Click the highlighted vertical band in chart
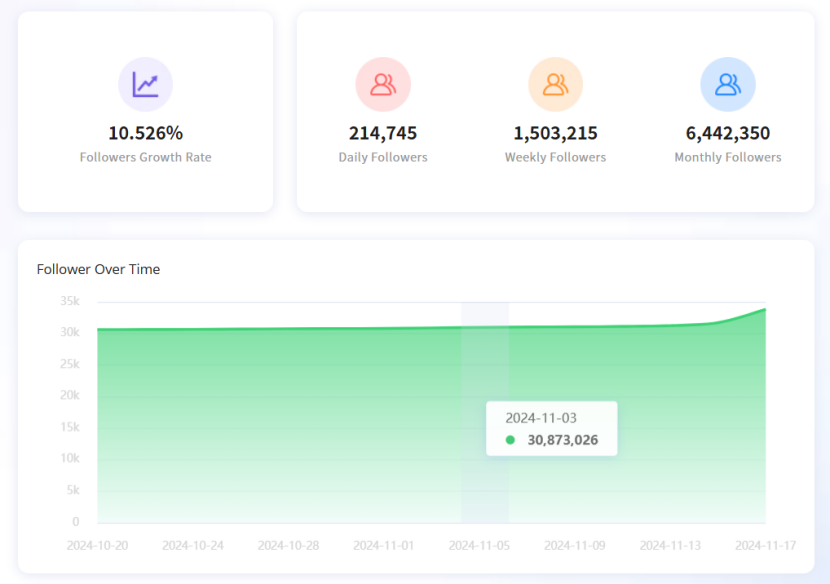The width and height of the screenshot is (830, 584). pos(485,413)
